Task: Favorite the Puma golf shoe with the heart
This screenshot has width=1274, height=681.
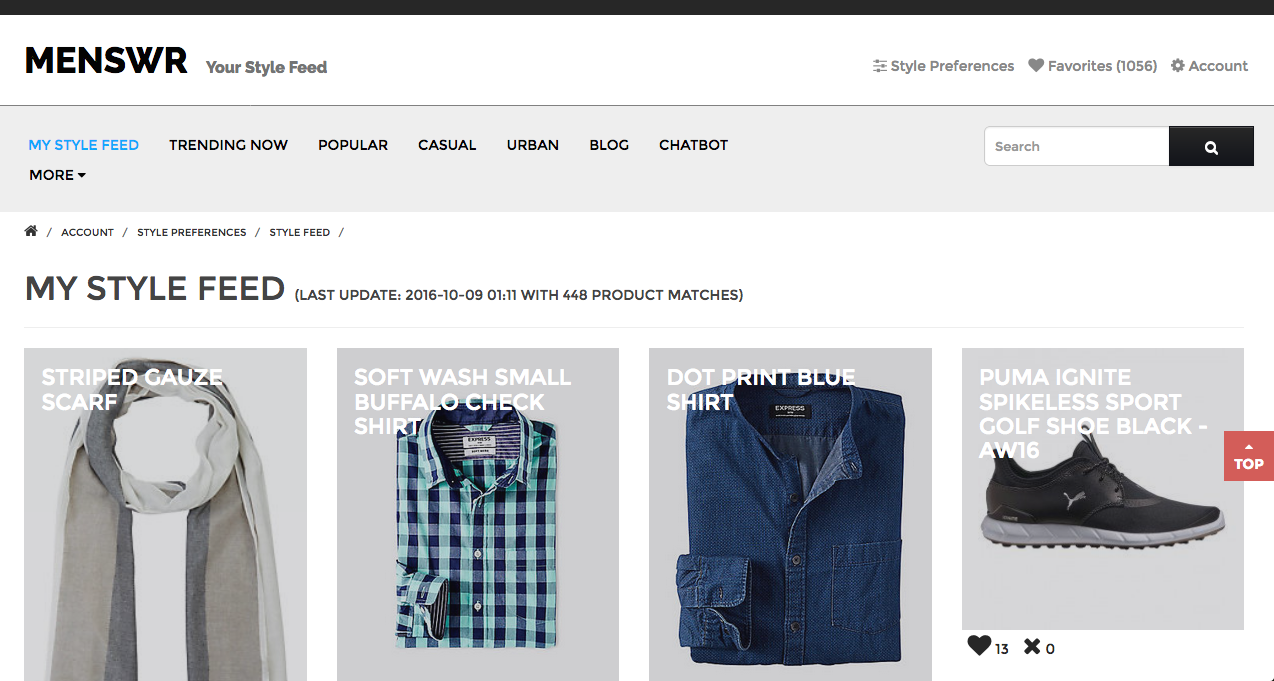Action: click(x=978, y=645)
